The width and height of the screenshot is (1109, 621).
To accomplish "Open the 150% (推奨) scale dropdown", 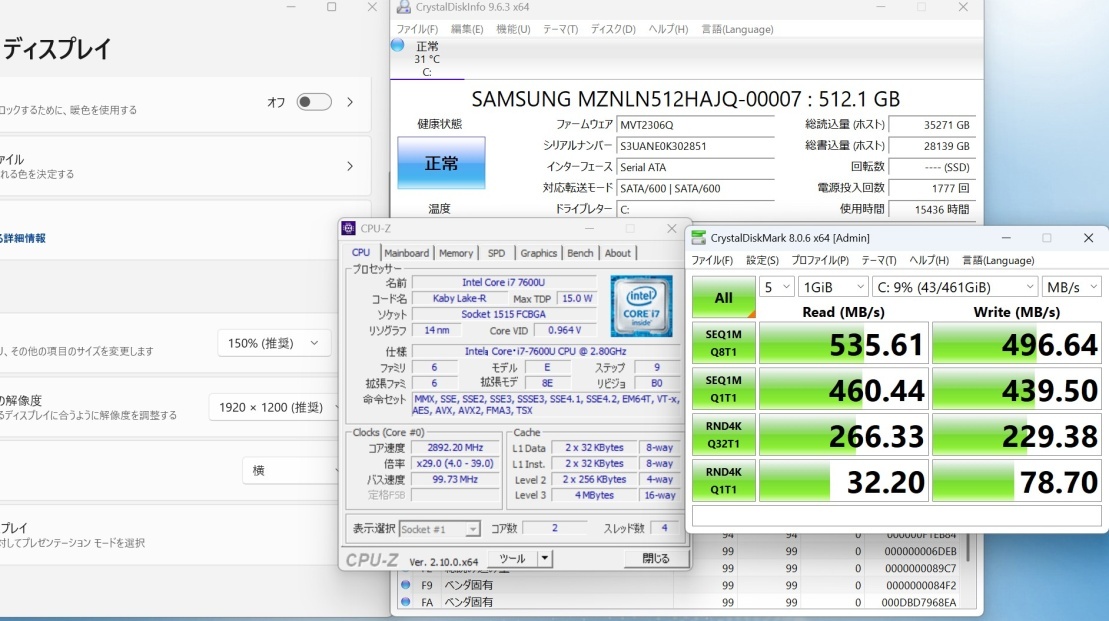I will [273, 343].
